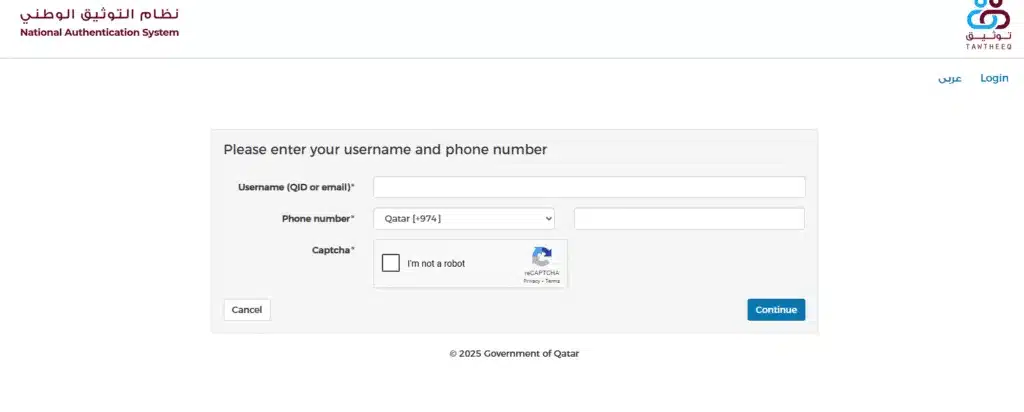Click the "Captcha" field label
Viewport: 1024px width, 412px height.
pos(333,249)
